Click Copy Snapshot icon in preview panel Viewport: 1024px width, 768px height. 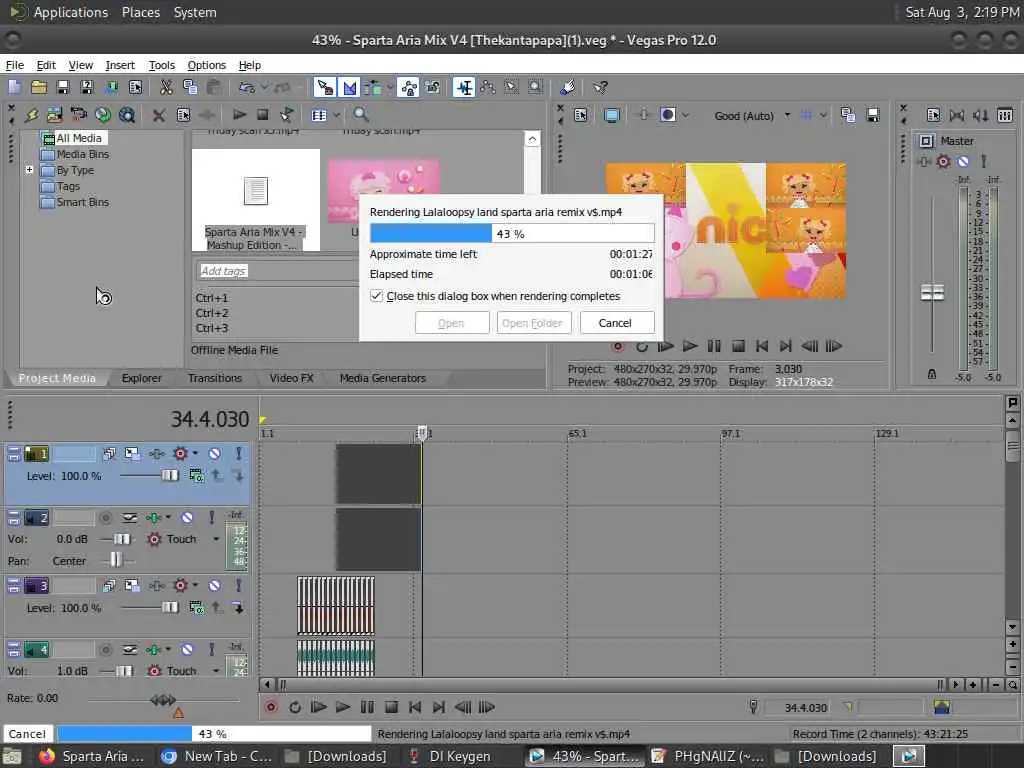coord(848,116)
